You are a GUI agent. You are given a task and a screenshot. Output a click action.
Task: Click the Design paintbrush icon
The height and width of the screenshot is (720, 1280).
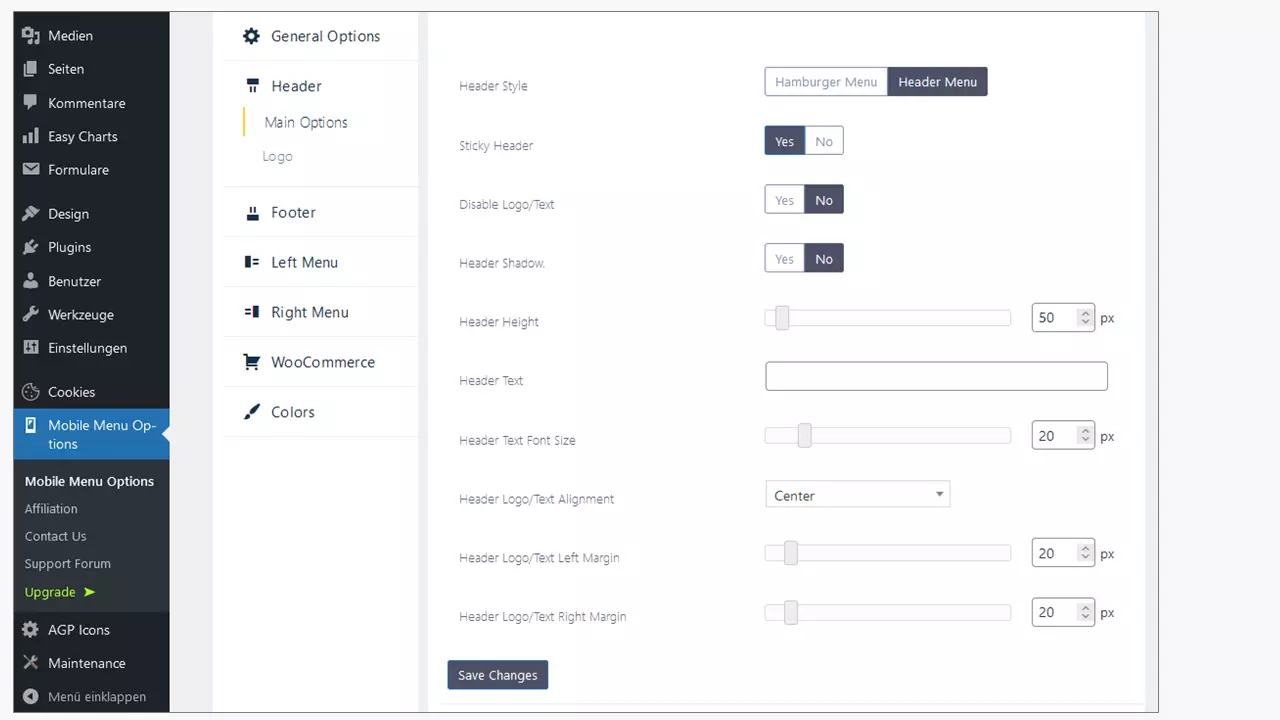[x=31, y=213]
